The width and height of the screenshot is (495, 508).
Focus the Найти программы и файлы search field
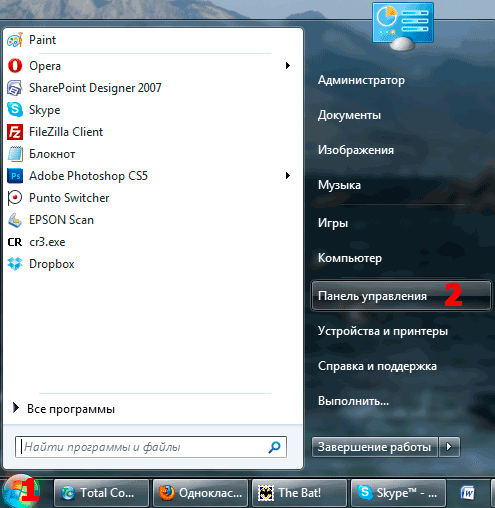(151, 447)
